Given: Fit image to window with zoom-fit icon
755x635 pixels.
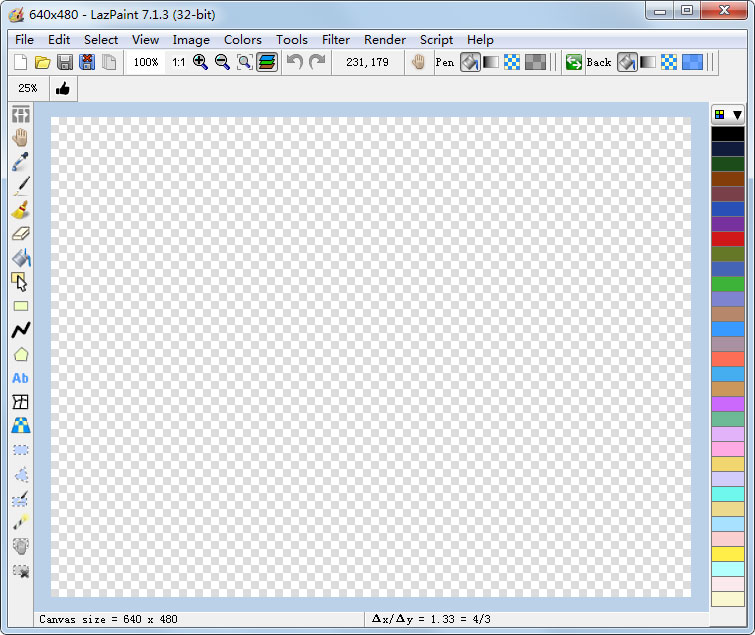Looking at the screenshot, I should tap(244, 62).
